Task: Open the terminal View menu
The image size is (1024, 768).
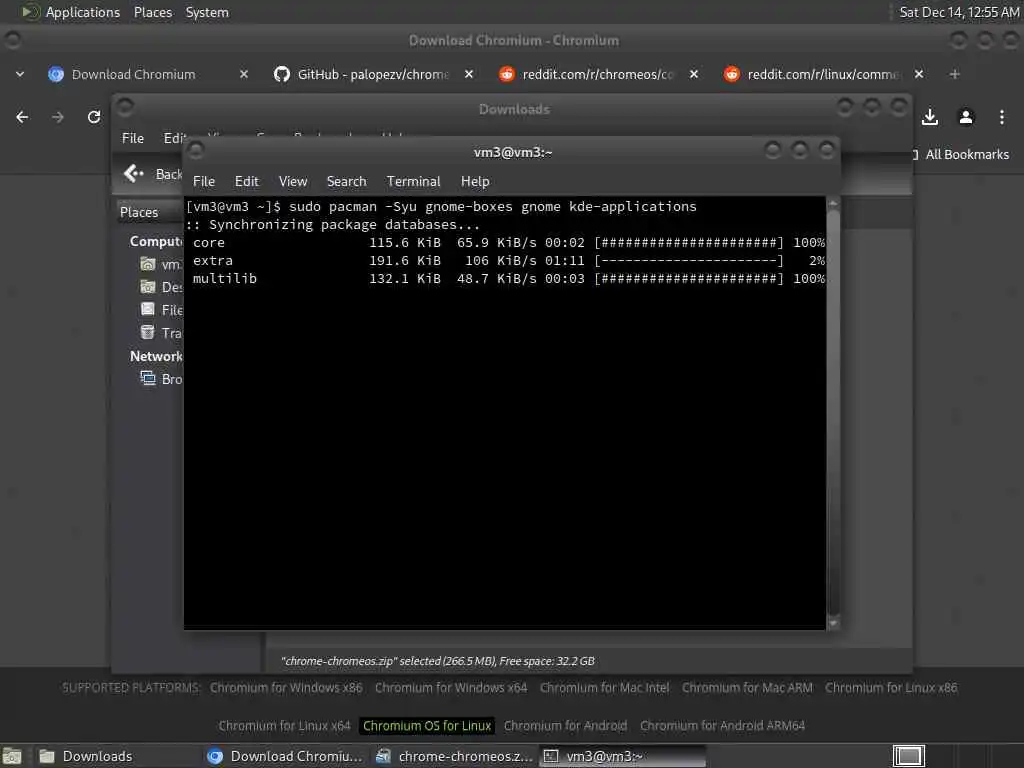Action: 293,182
